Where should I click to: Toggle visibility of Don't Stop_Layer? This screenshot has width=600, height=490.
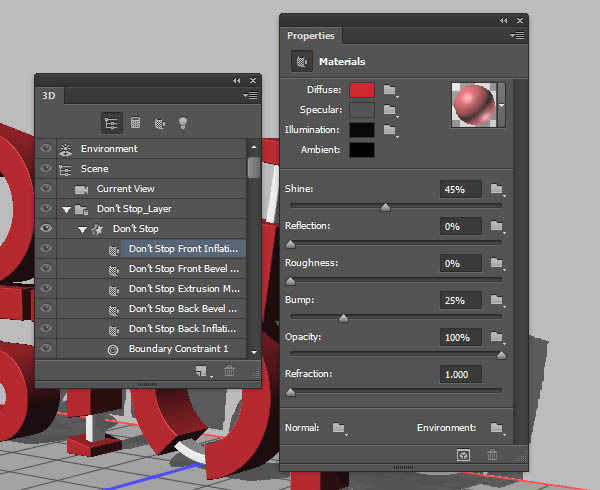46,208
